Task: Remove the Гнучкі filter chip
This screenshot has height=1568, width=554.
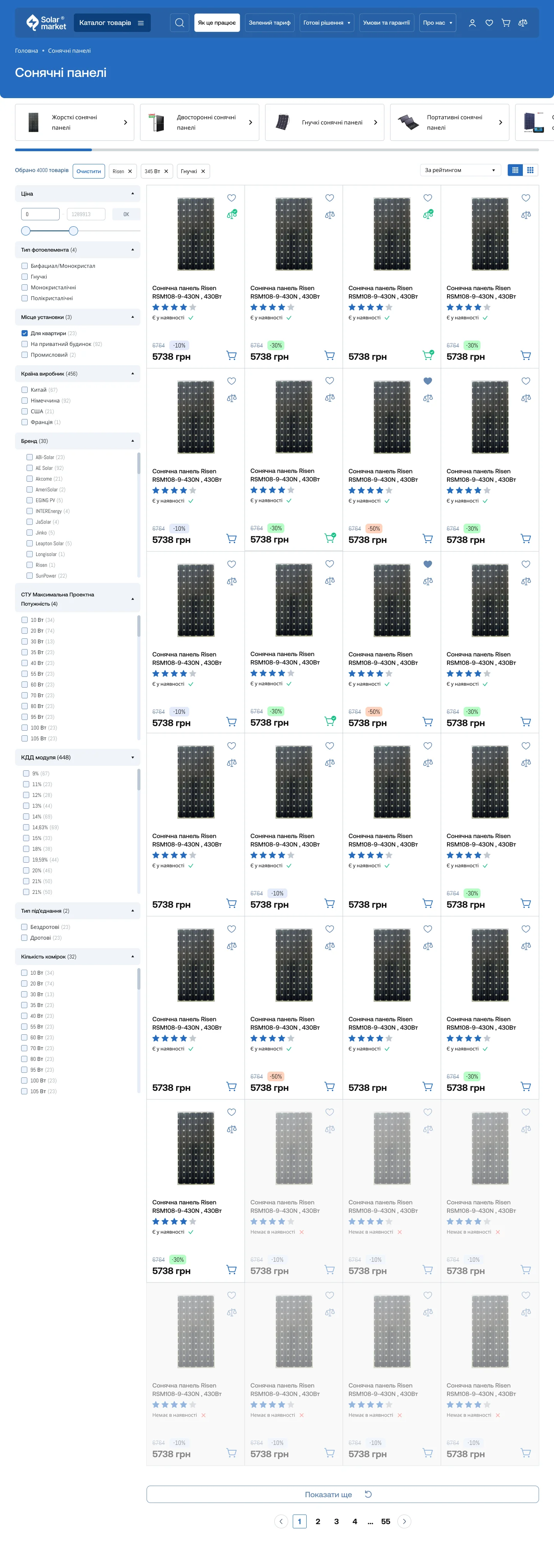Action: tap(203, 172)
